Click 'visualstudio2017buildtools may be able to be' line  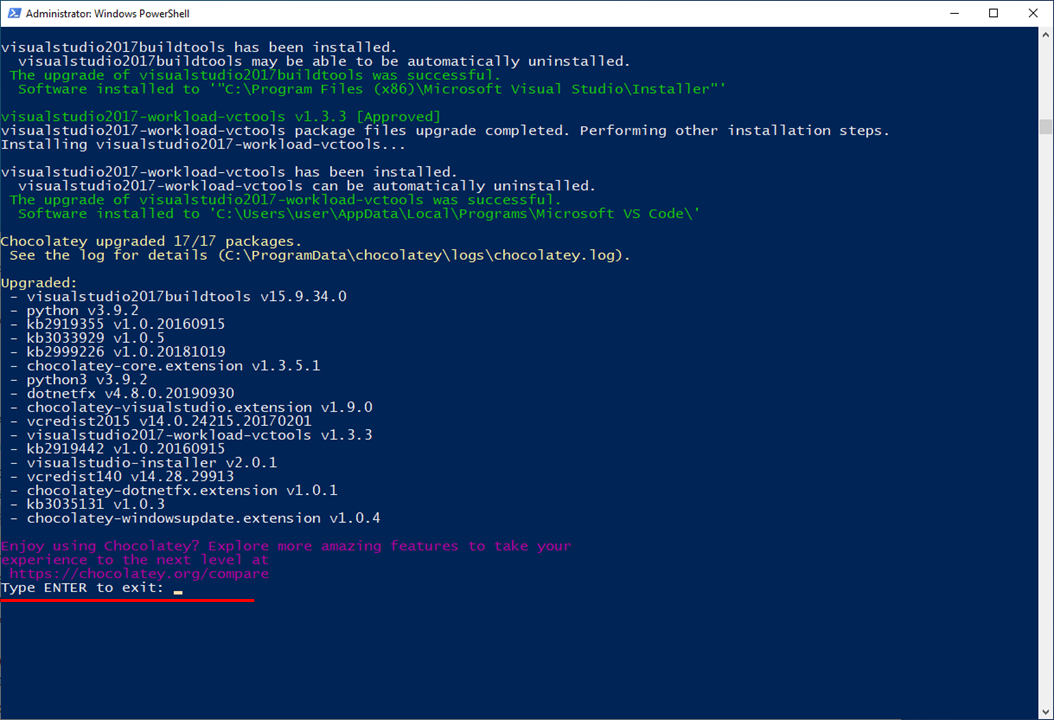[324, 61]
